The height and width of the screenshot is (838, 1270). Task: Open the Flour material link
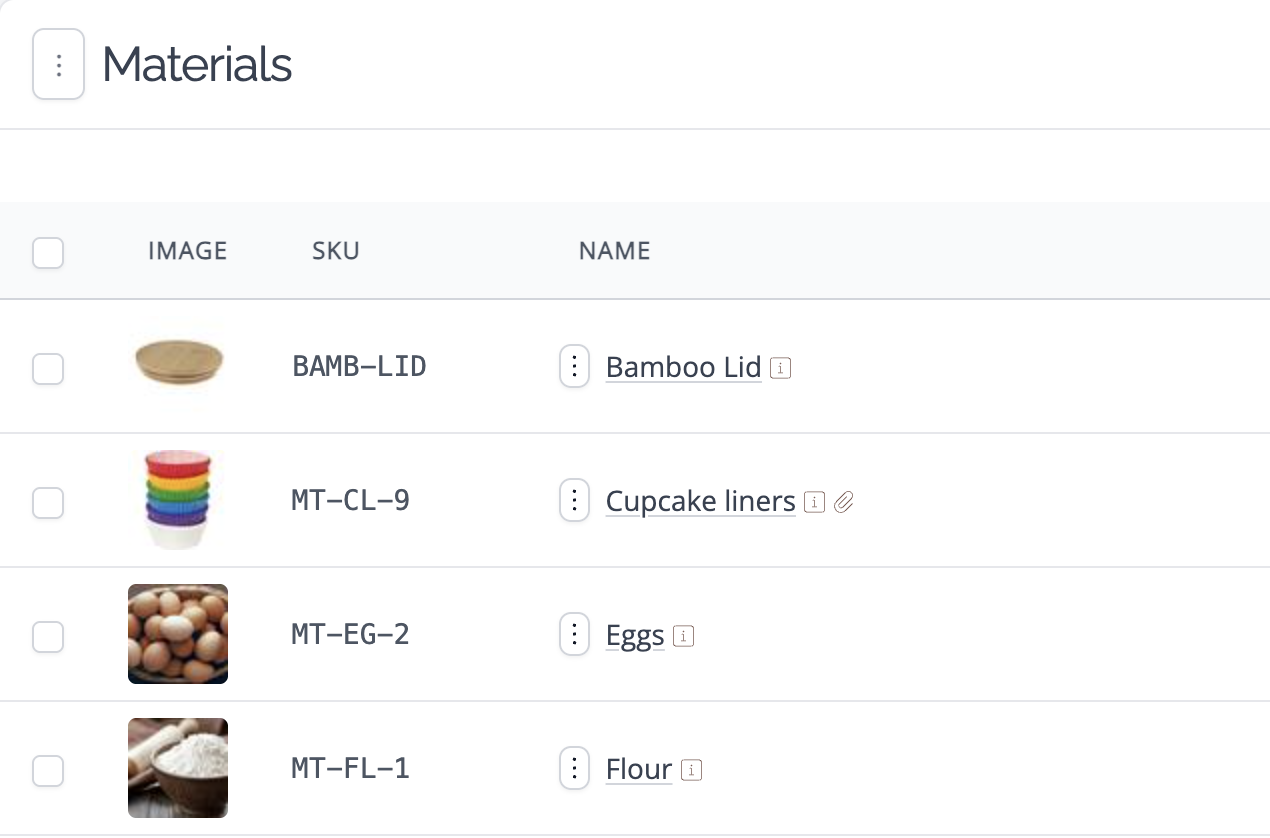pyautogui.click(x=639, y=769)
